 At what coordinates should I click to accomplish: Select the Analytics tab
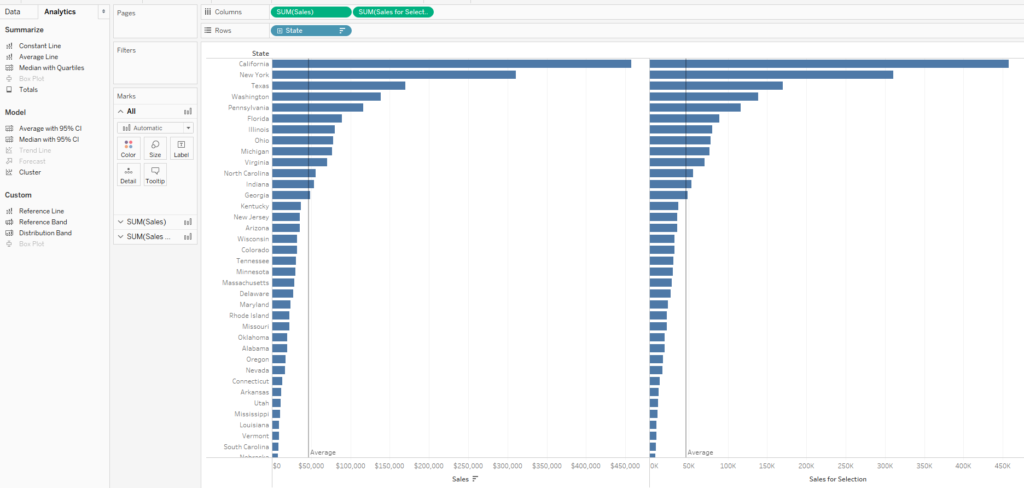(60, 11)
